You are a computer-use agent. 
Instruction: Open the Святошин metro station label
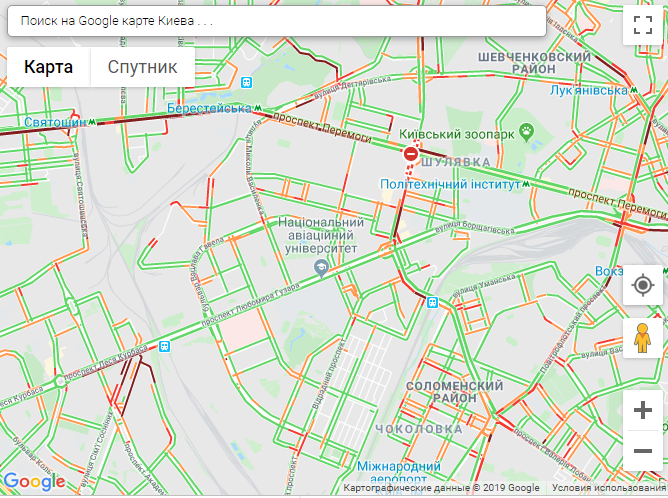point(55,122)
